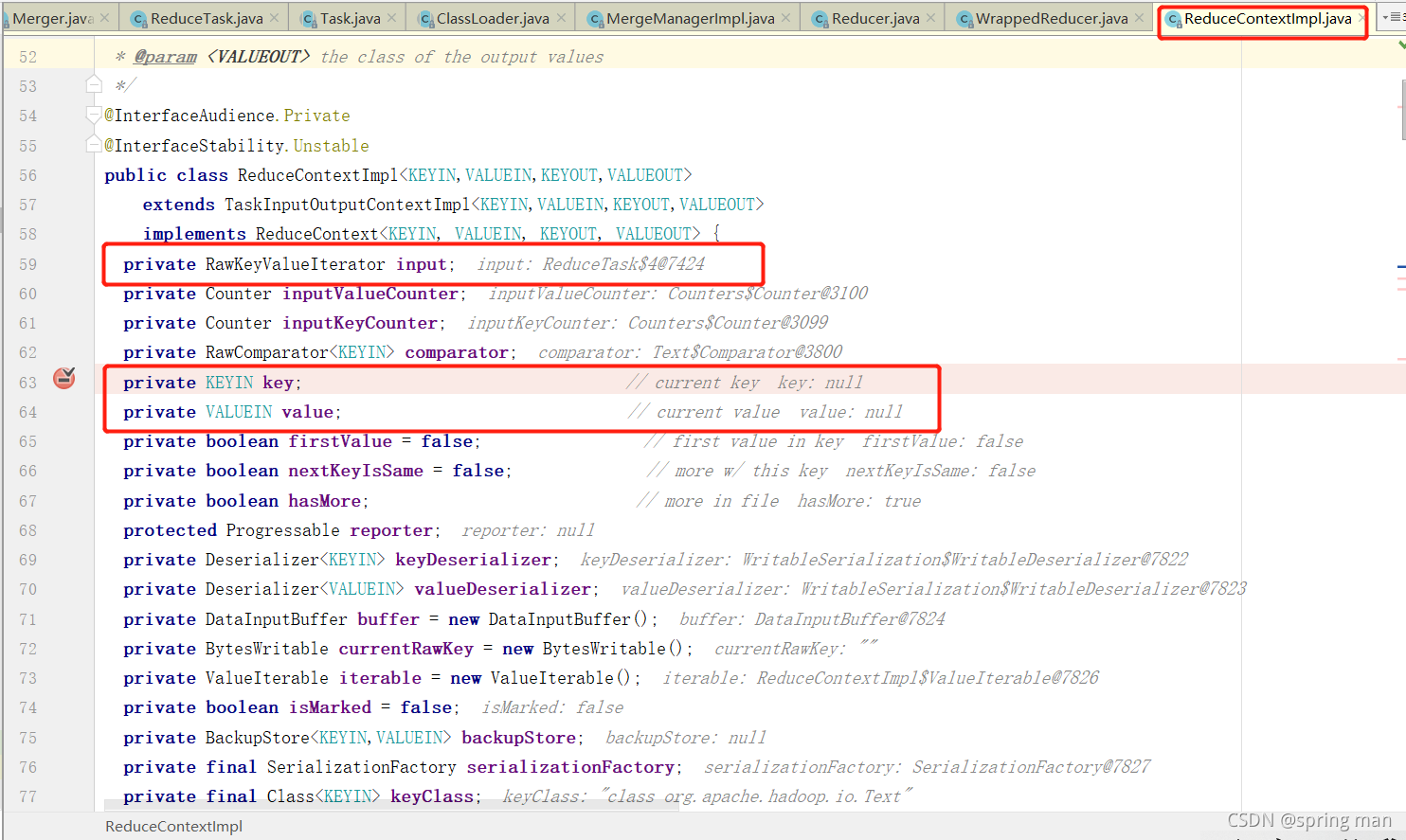This screenshot has height=840, width=1406.
Task: Close the ReduceContextImpl.java tab
Action: click(1363, 18)
